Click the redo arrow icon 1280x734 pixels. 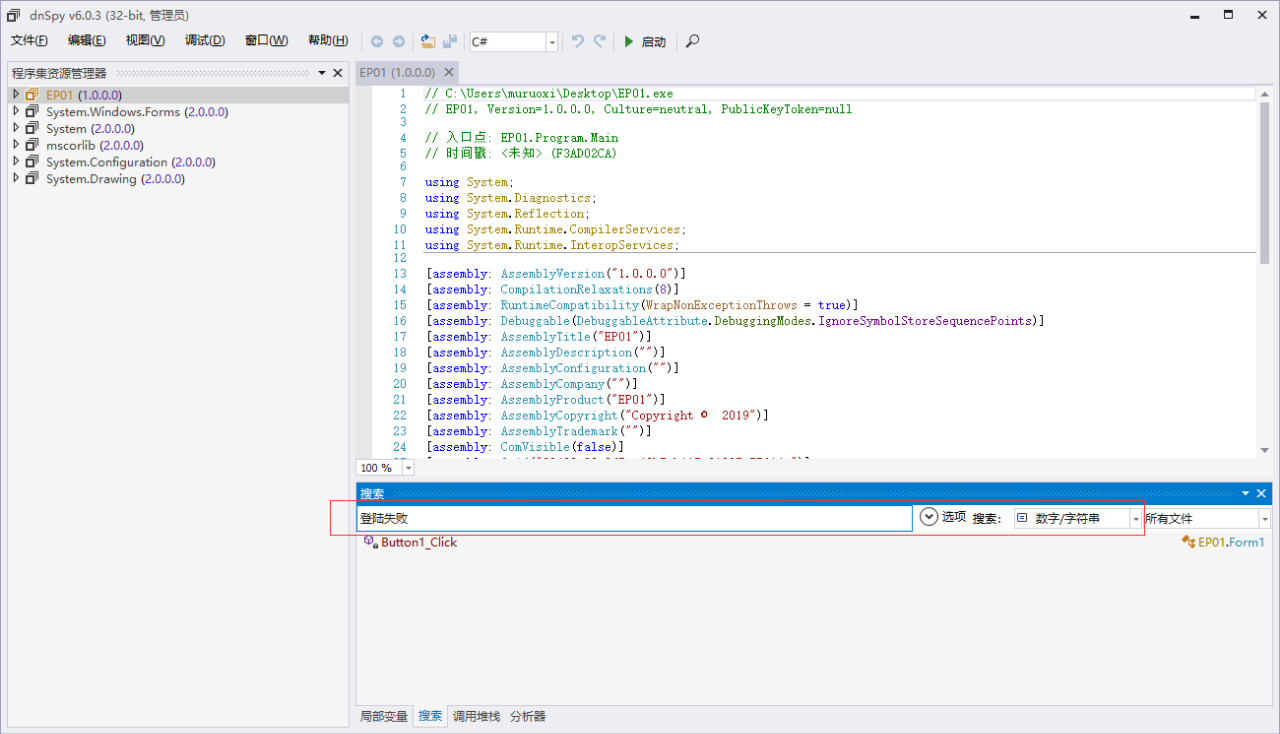pos(600,42)
